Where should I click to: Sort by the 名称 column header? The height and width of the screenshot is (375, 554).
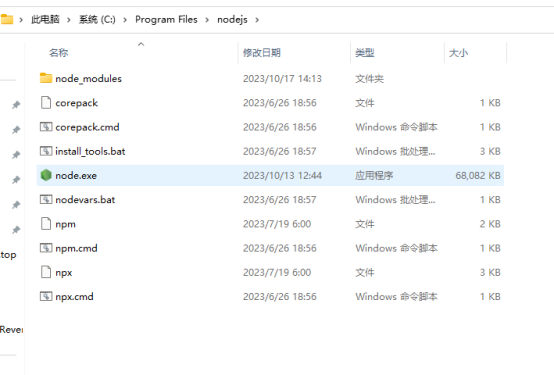pyautogui.click(x=59, y=53)
